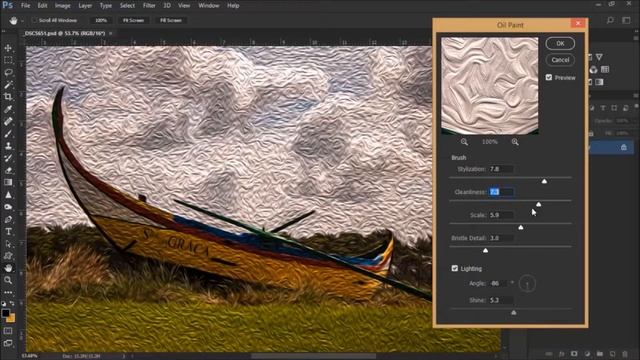Click the Stylization value field
Image resolution: width=640 pixels, height=360 pixels.
click(501, 169)
